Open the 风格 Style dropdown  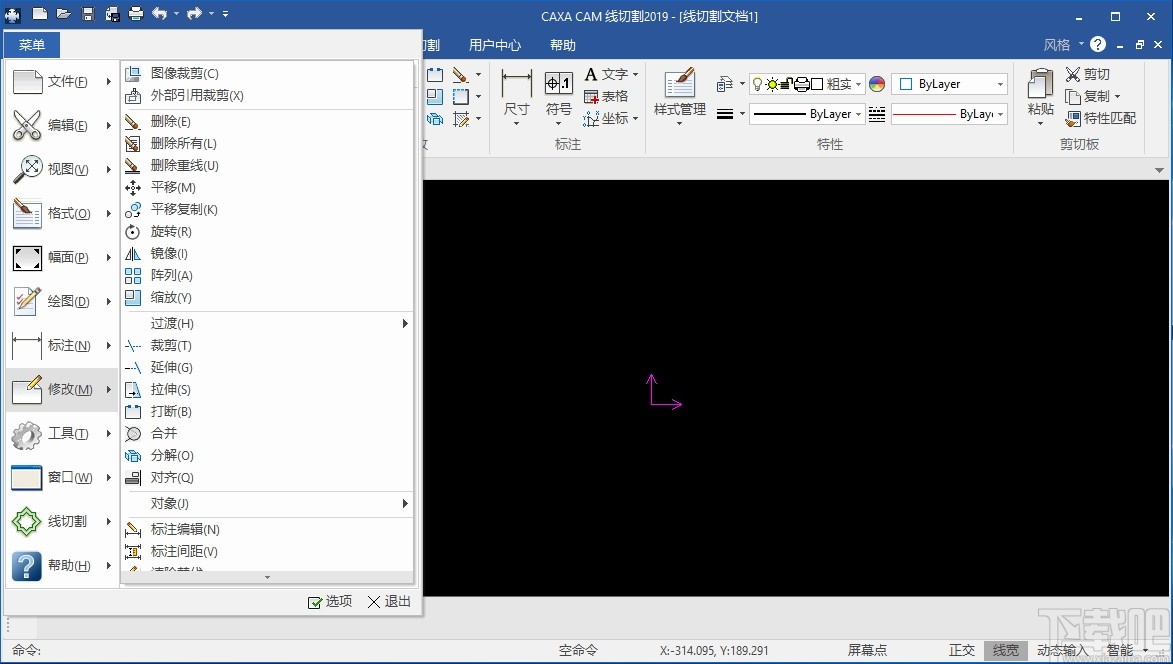pyautogui.click(x=1063, y=45)
